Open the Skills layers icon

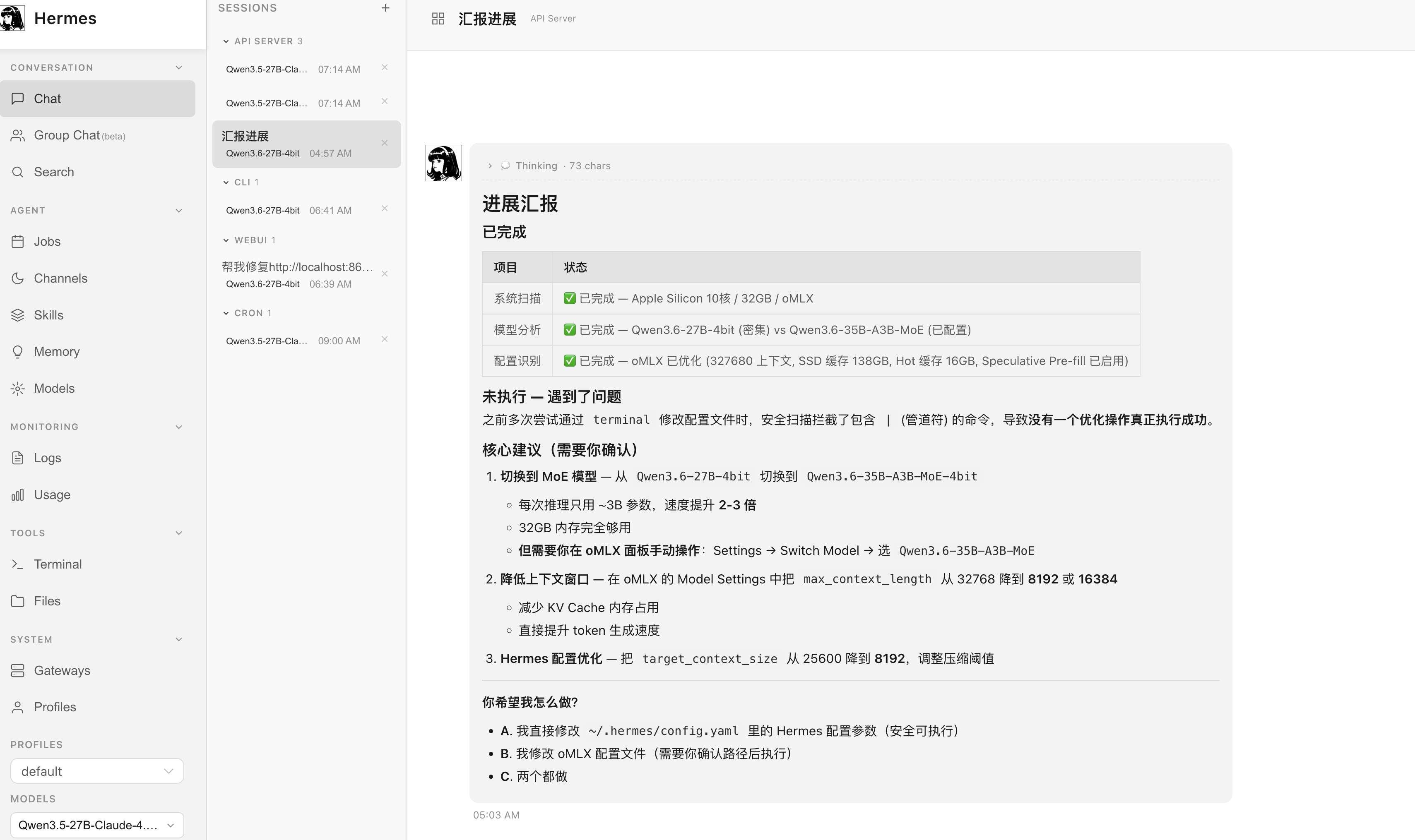17,315
